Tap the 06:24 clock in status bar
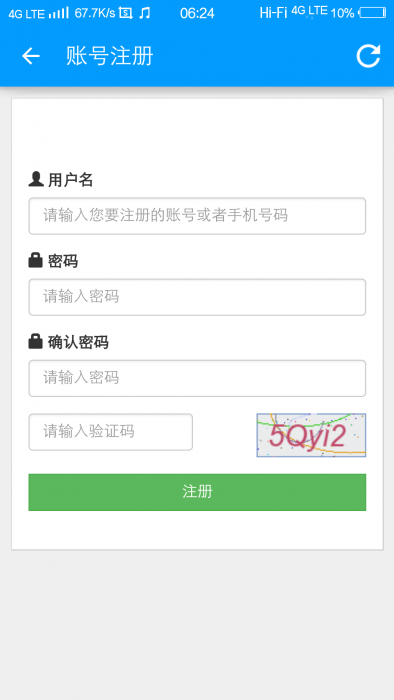Viewport: 394px width, 700px height. click(x=197, y=13)
